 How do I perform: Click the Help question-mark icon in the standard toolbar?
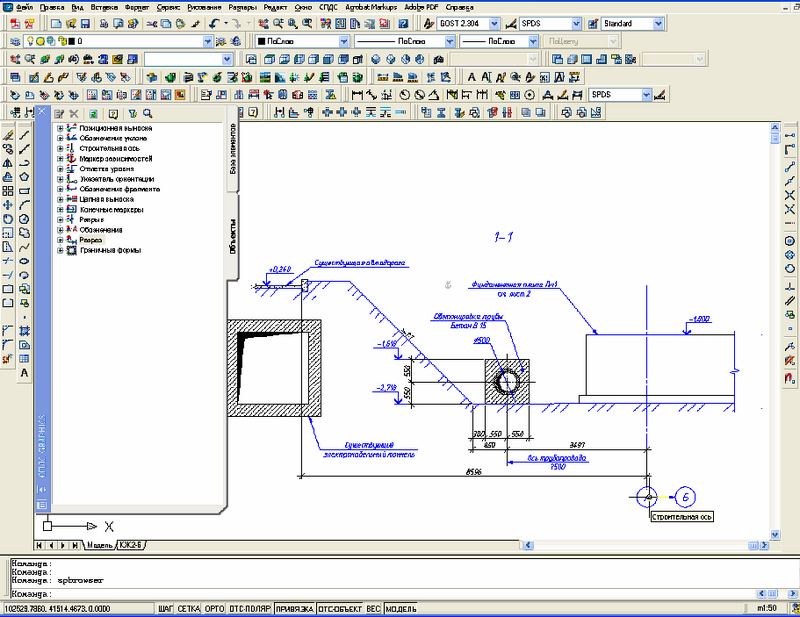(403, 23)
